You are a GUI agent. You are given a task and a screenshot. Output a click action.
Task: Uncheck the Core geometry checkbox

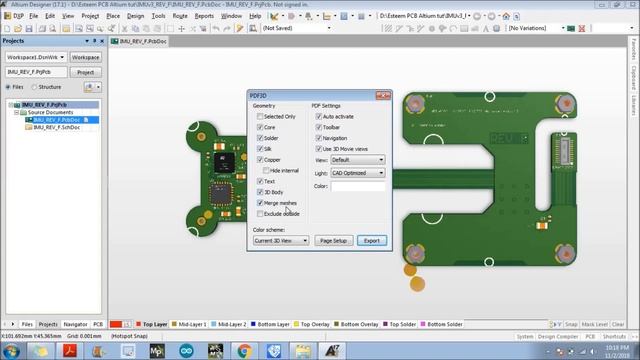[260, 127]
